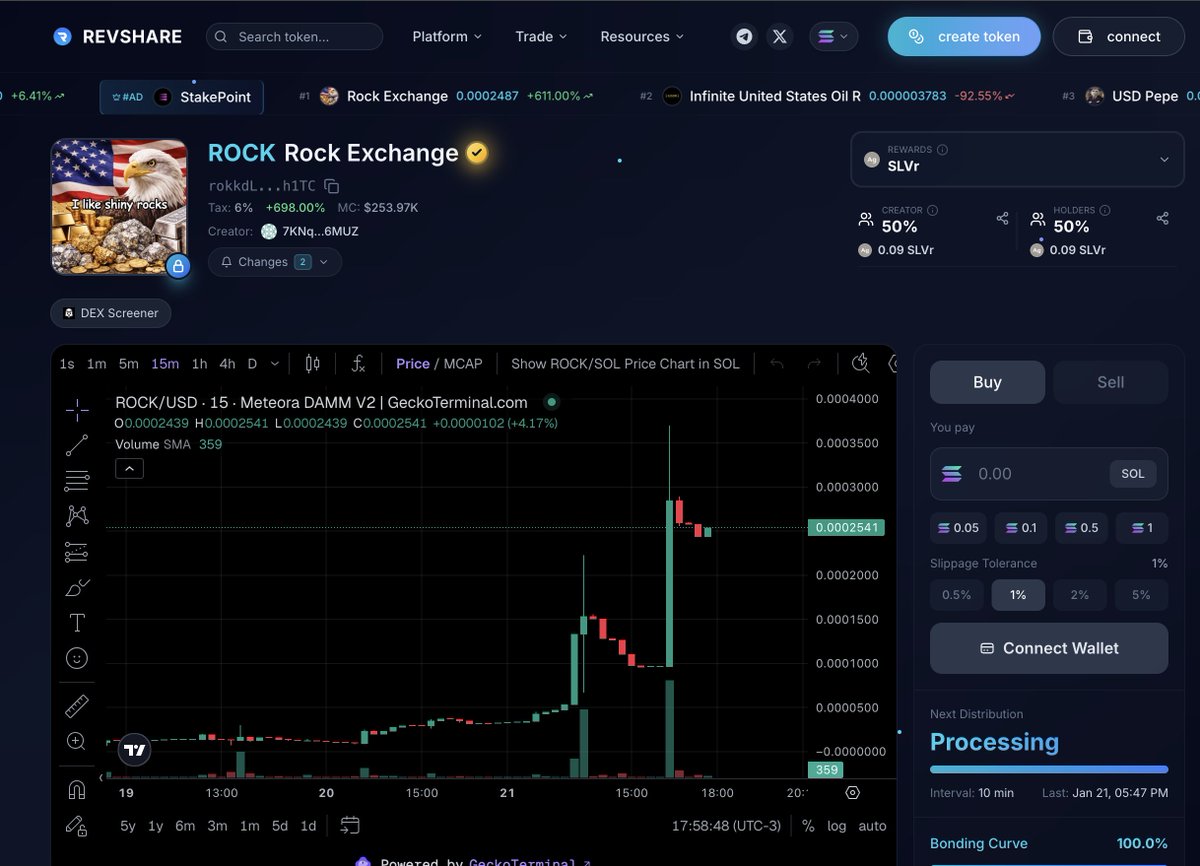Open the ROCK token eagle image
This screenshot has height=866, width=1200.
[119, 207]
